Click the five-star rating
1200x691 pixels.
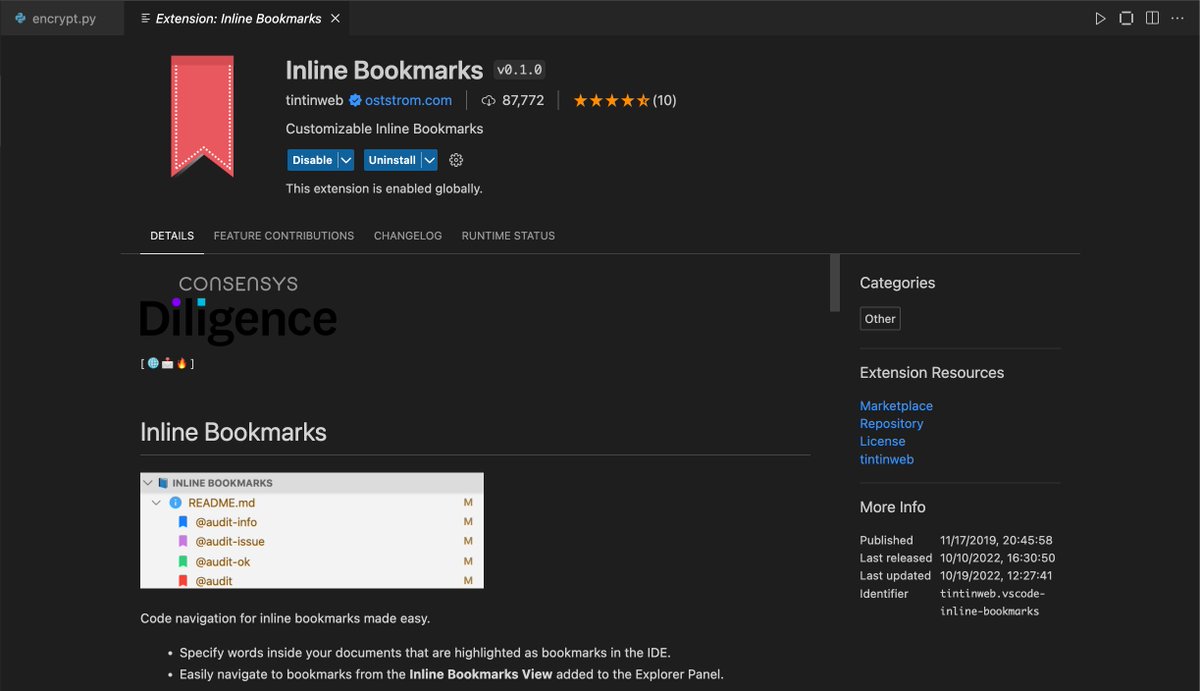[x=611, y=100]
